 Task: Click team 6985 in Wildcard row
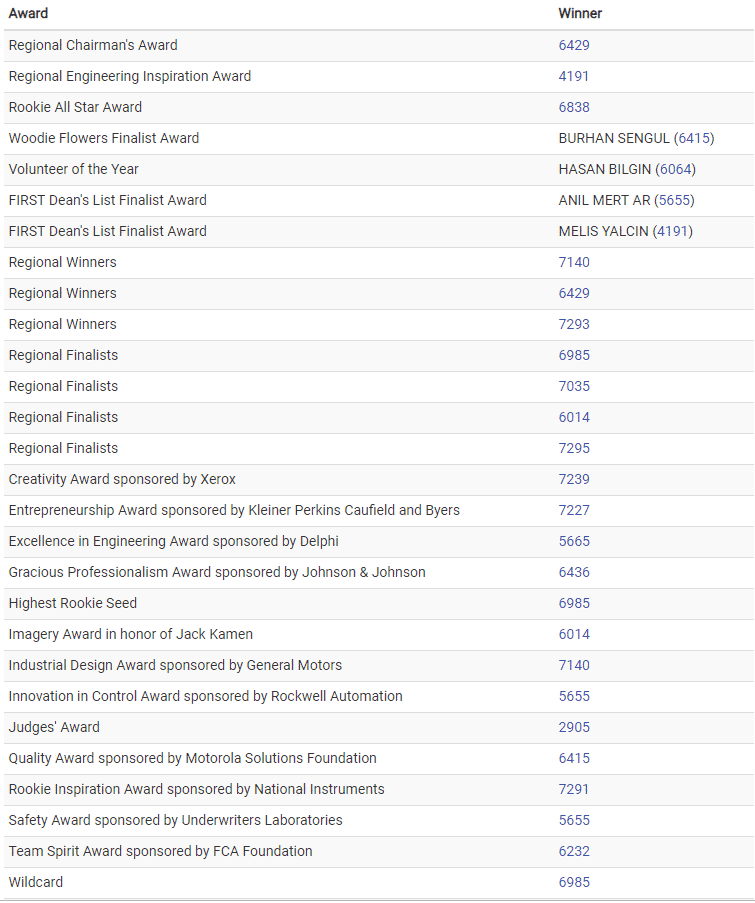[574, 883]
